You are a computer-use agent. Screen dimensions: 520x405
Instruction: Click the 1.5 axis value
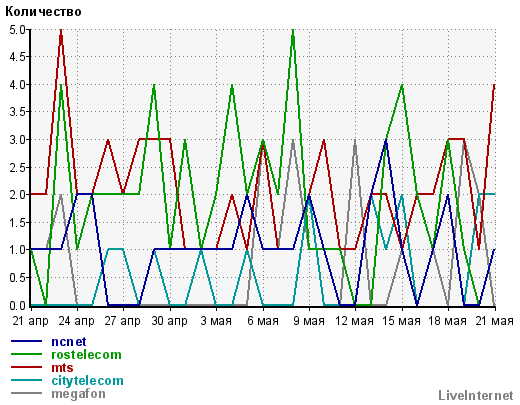(17, 223)
